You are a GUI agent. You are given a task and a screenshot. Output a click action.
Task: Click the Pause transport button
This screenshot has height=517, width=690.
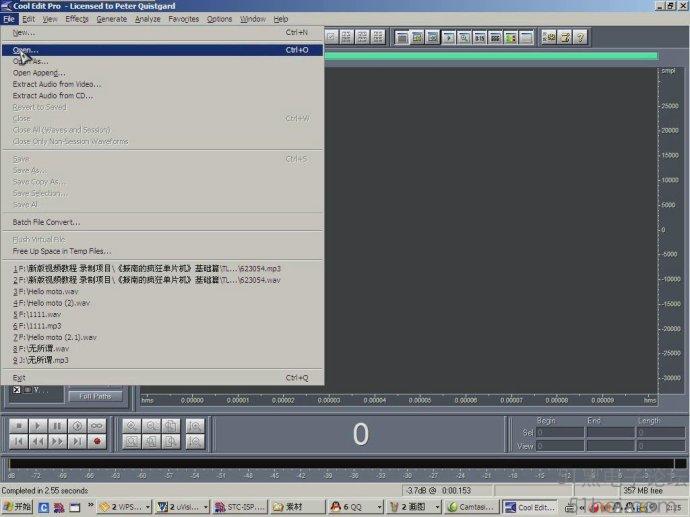[57, 425]
